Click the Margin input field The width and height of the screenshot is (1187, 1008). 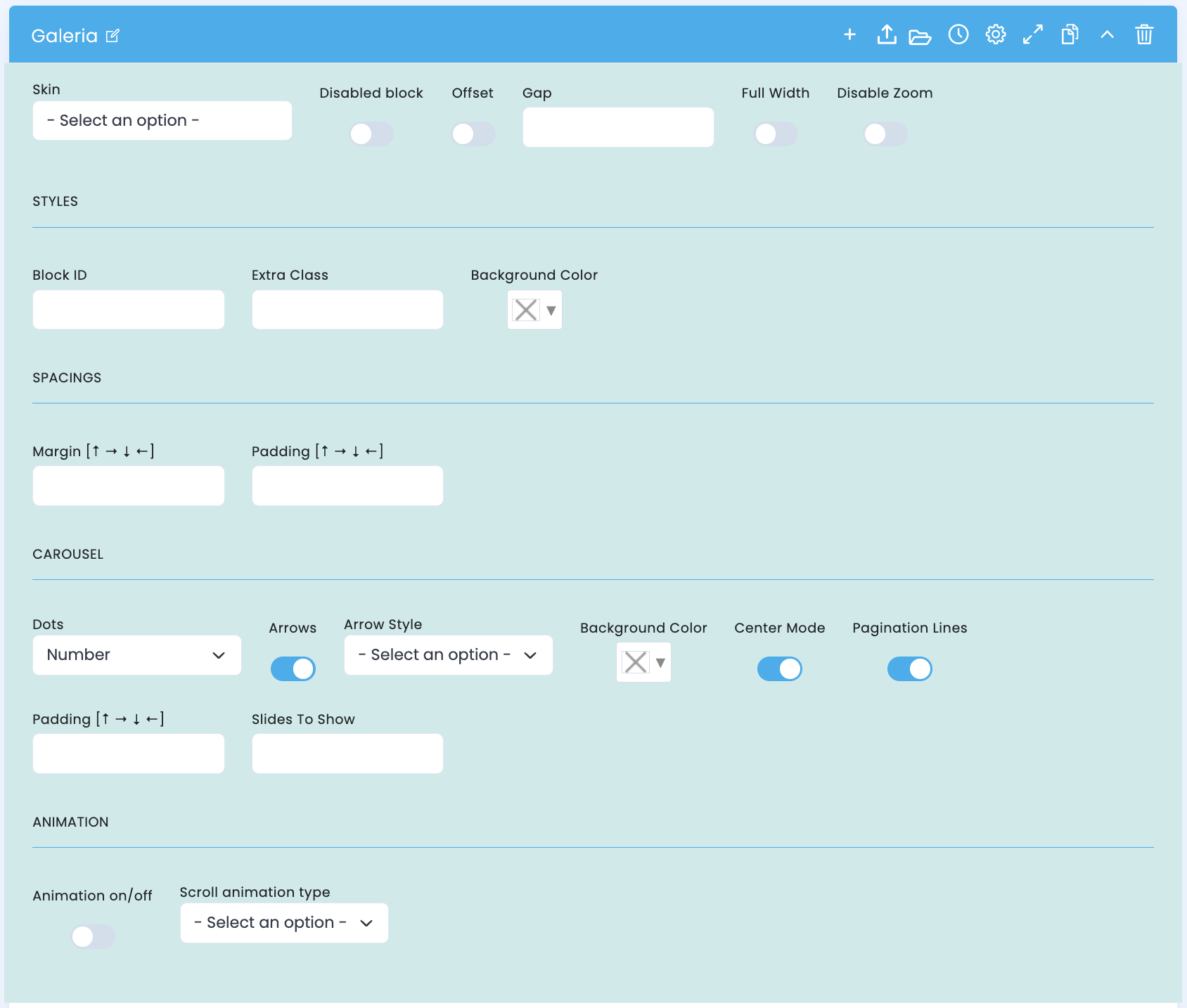tap(129, 486)
